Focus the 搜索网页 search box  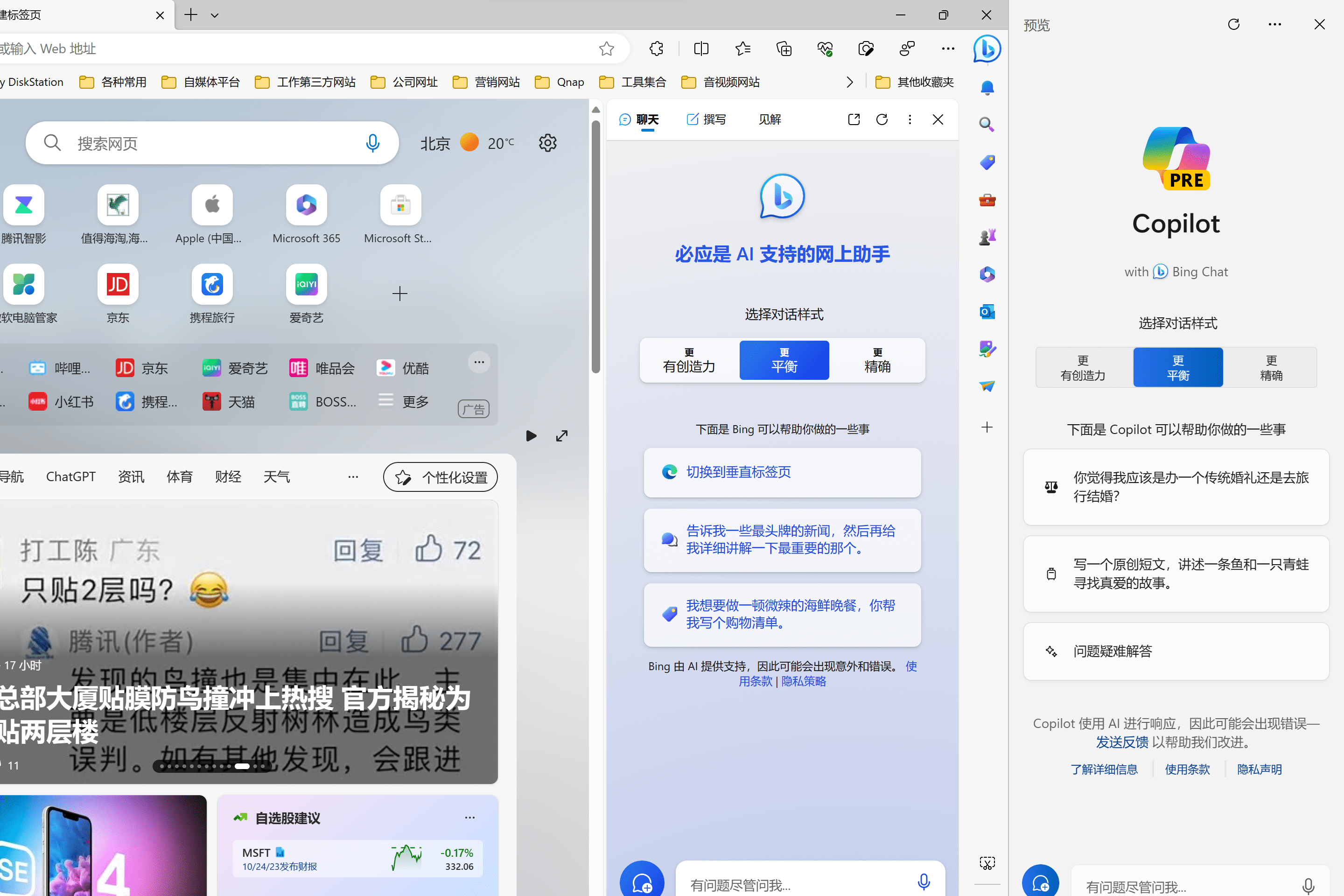click(211, 143)
